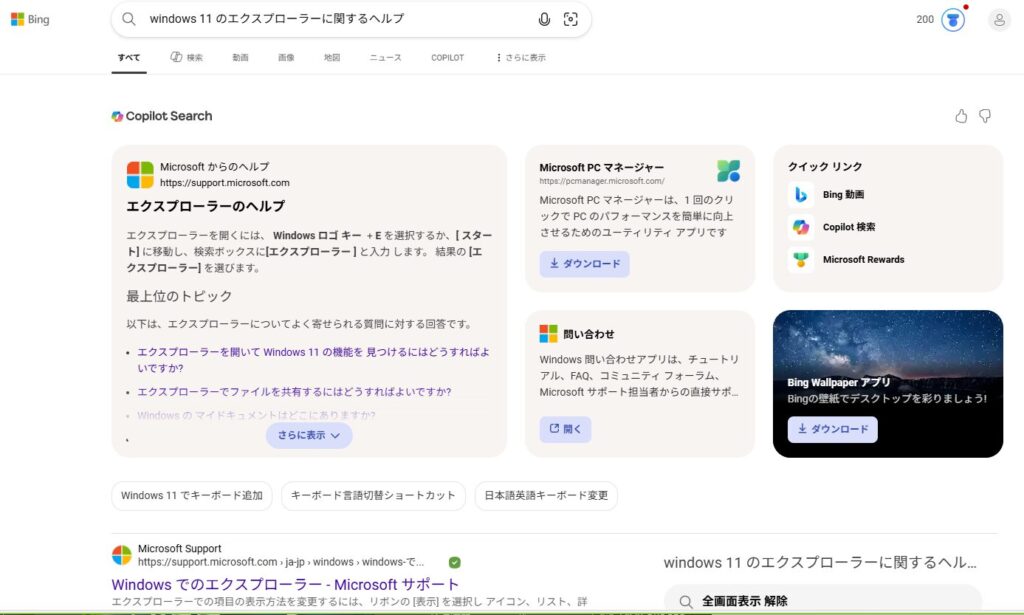Viewport: 1024px width, 615px height.
Task: Open the Windows でのエクスプローラー support link
Action: coord(285,583)
